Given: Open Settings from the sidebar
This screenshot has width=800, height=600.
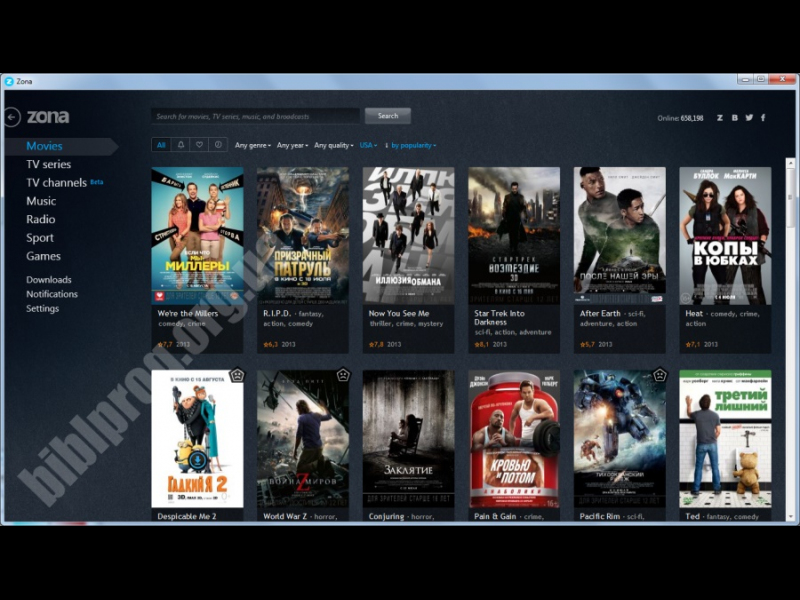Looking at the screenshot, I should [x=42, y=308].
